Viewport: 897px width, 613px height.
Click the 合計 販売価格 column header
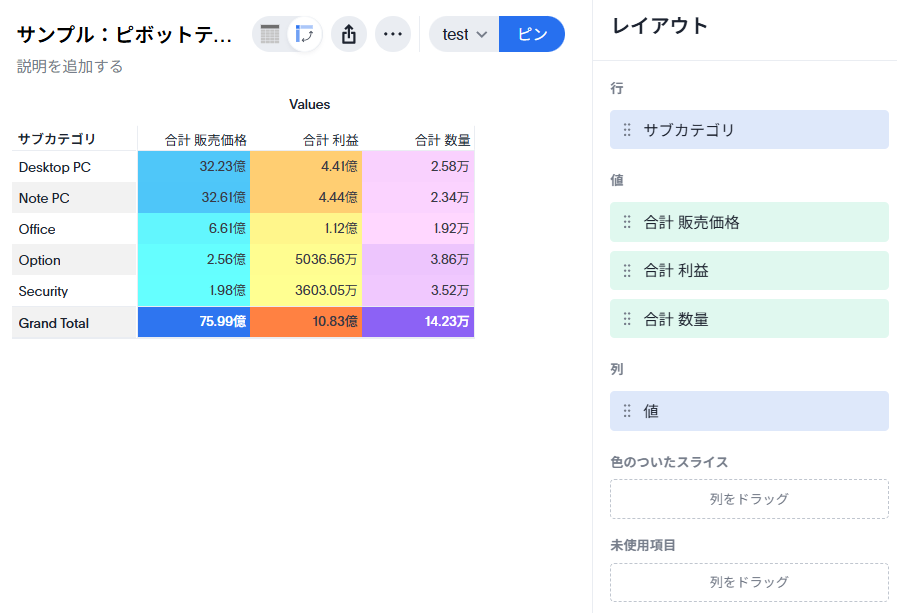[x=206, y=139]
